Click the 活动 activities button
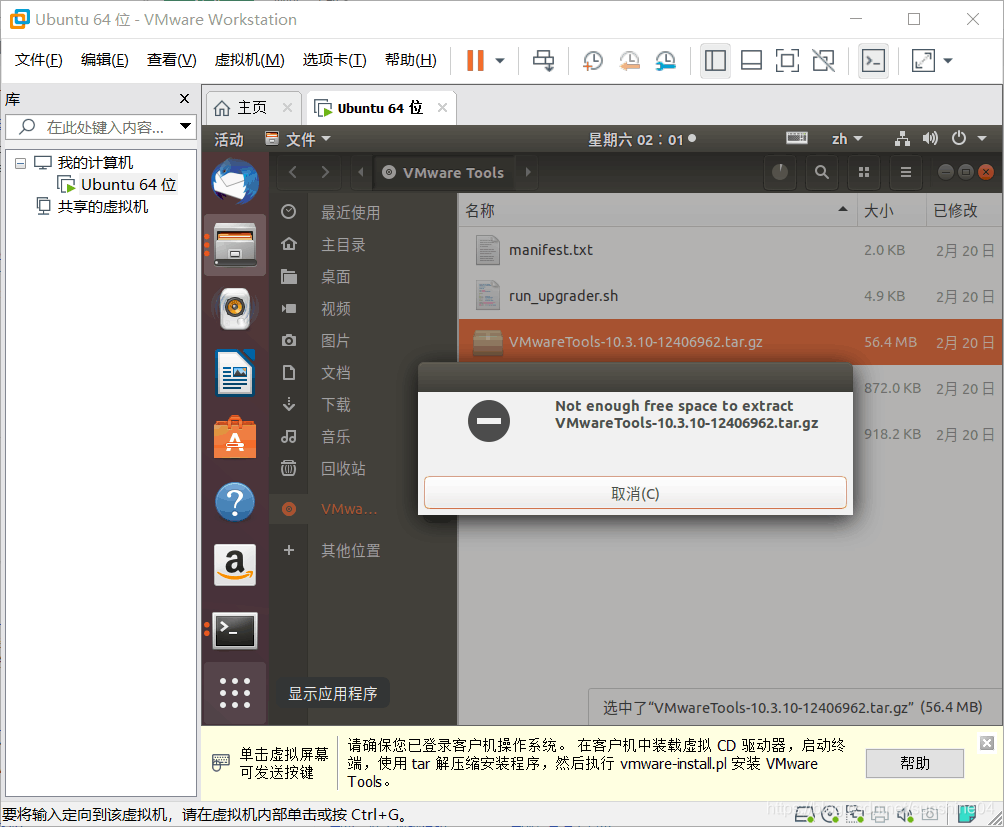The image size is (1004, 827). 229,139
